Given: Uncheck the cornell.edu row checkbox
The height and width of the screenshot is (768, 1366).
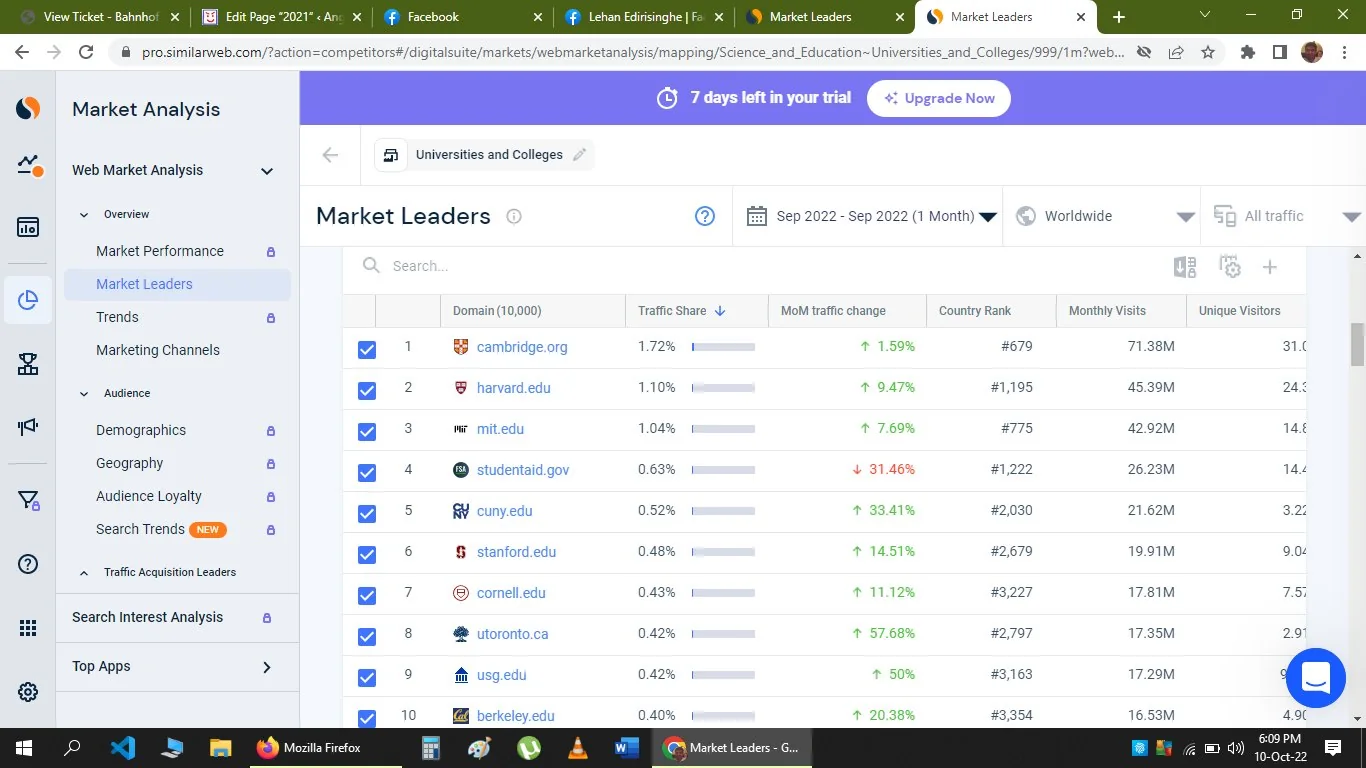Looking at the screenshot, I should point(367,595).
